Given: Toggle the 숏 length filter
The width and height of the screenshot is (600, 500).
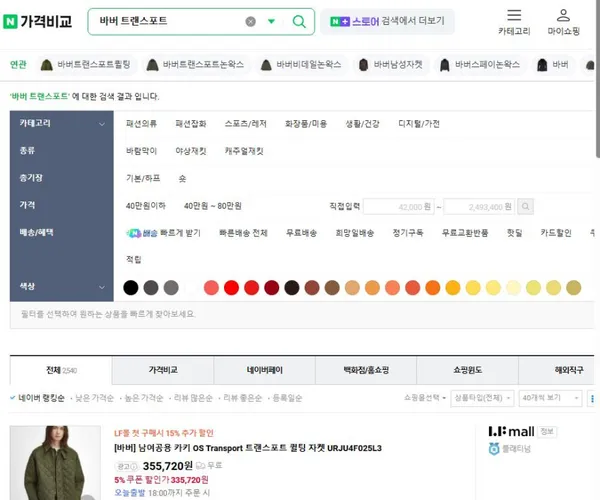Looking at the screenshot, I should click(x=182, y=178).
